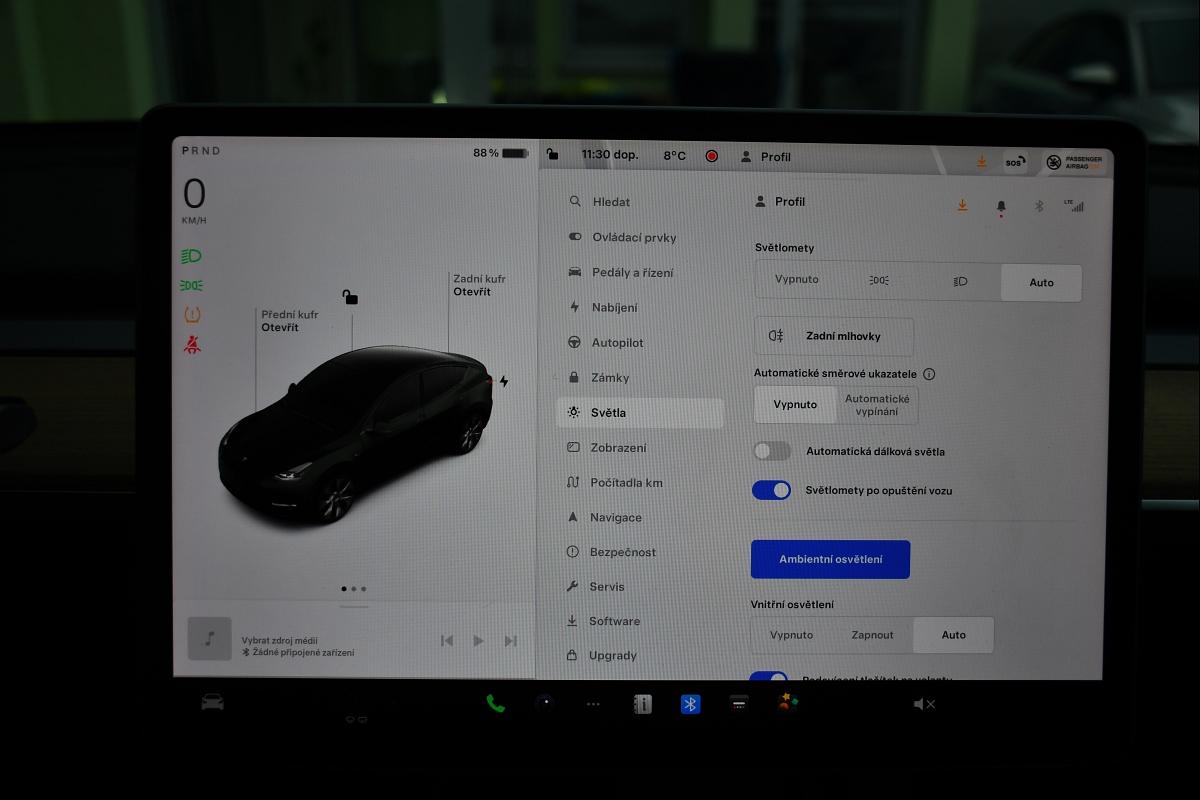Tap the info icon beside Automatické směrové ukazatele
Image resolution: width=1200 pixels, height=800 pixels.
pos(929,374)
